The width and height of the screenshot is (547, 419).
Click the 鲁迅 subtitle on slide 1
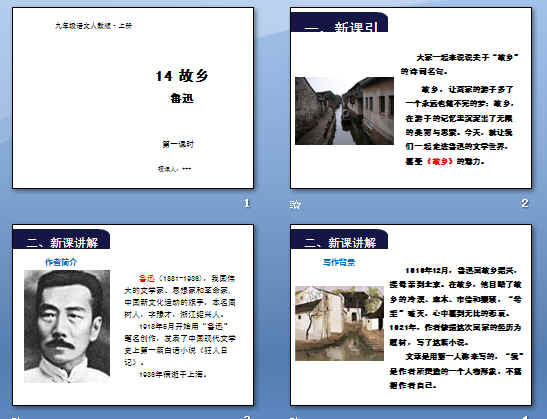coord(182,98)
